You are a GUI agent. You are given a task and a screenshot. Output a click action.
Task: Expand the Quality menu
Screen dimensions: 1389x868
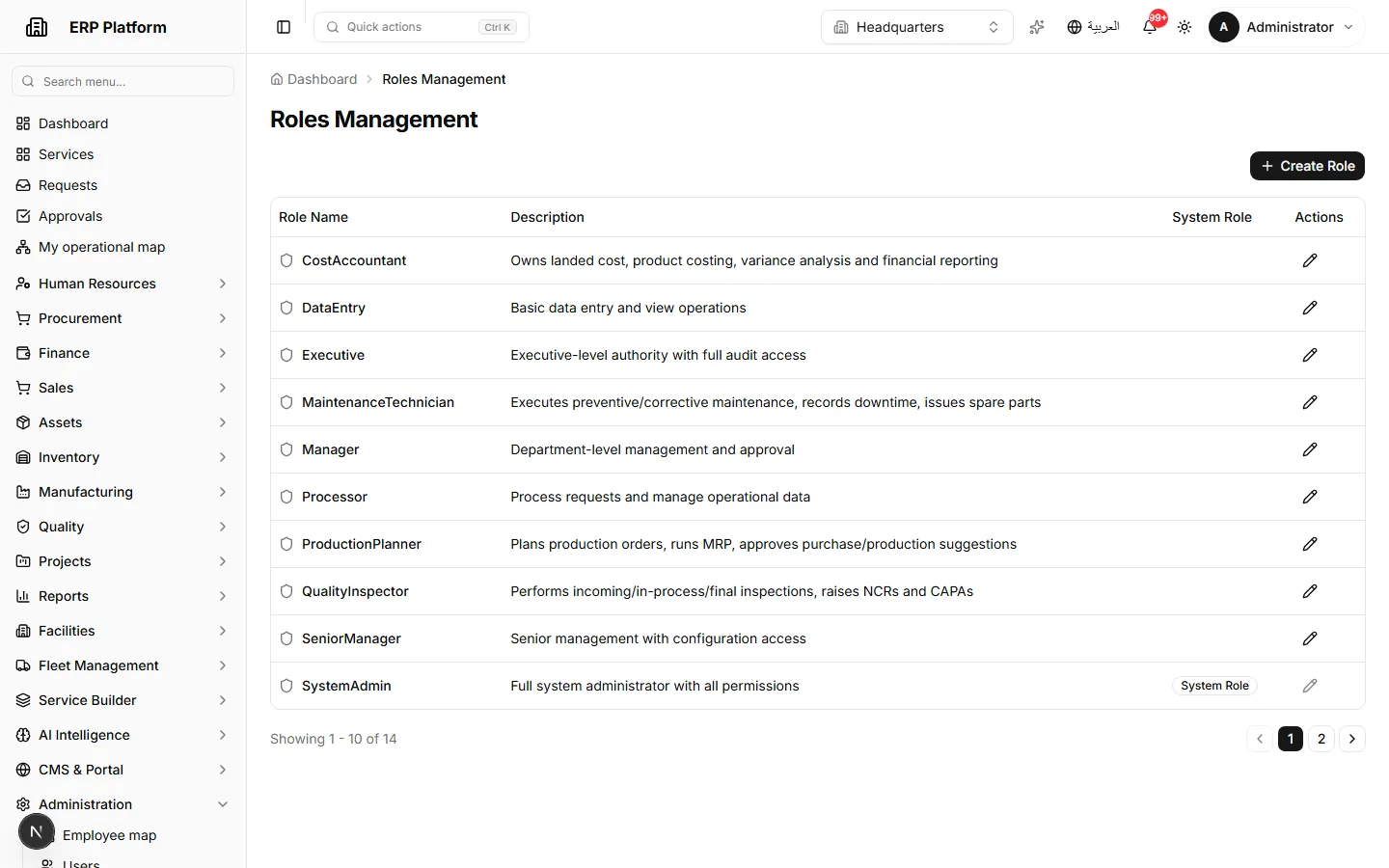123,527
